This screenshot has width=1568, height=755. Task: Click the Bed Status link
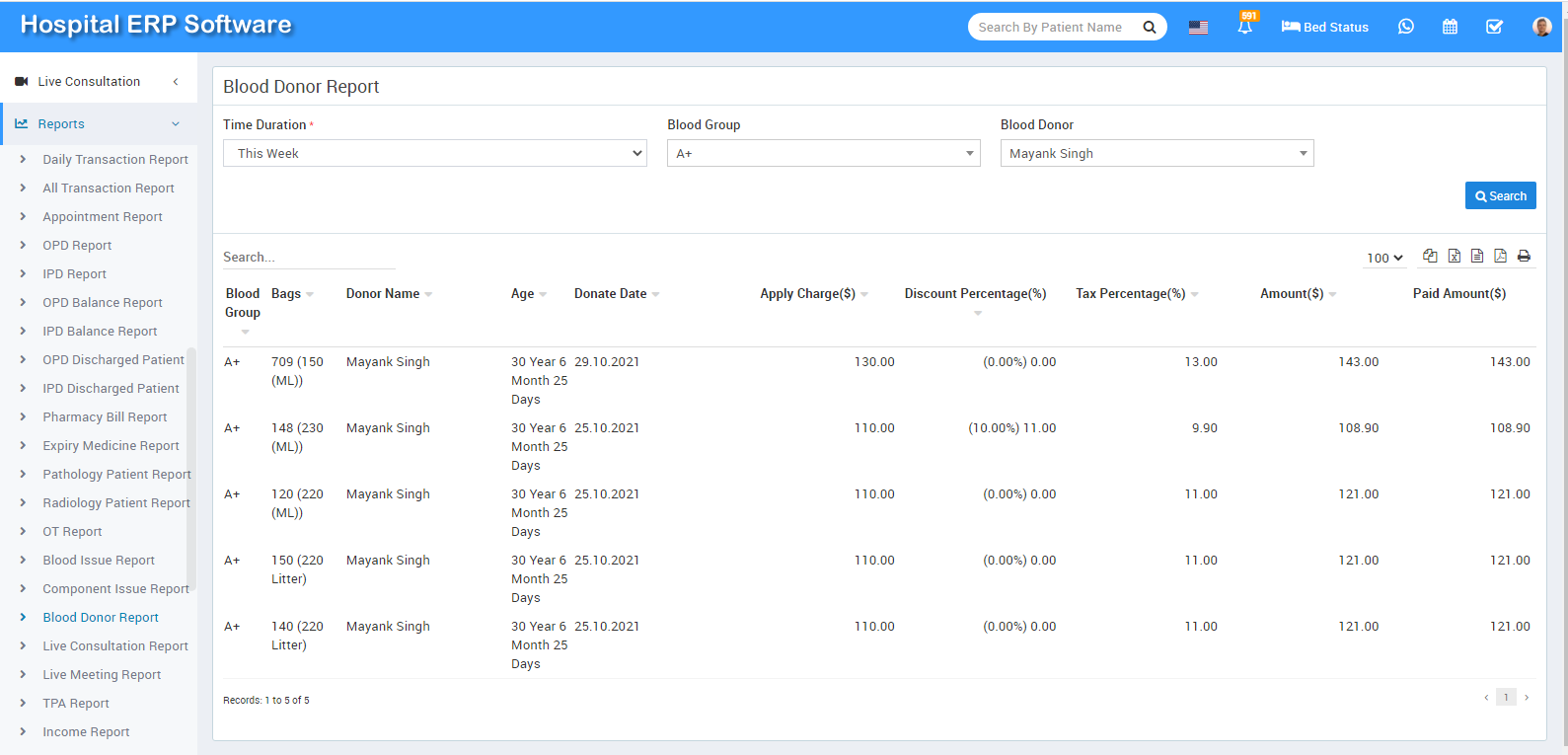1325,28
